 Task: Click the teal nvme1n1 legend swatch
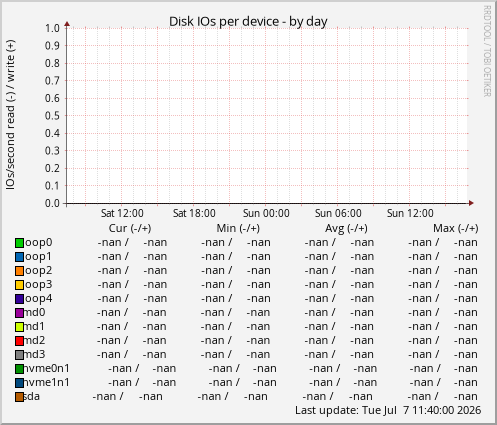point(19,383)
